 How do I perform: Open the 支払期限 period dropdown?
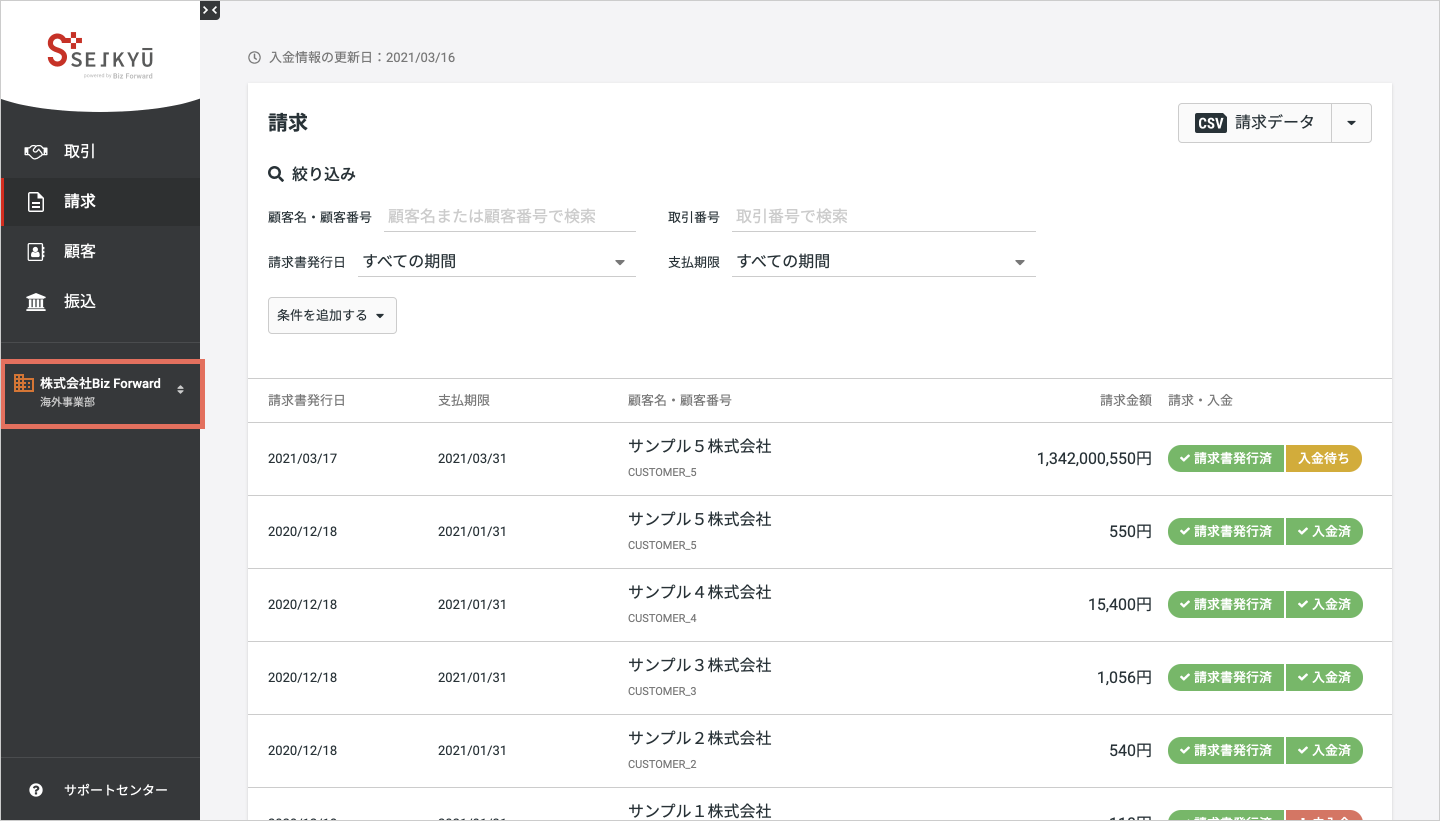click(x=884, y=262)
